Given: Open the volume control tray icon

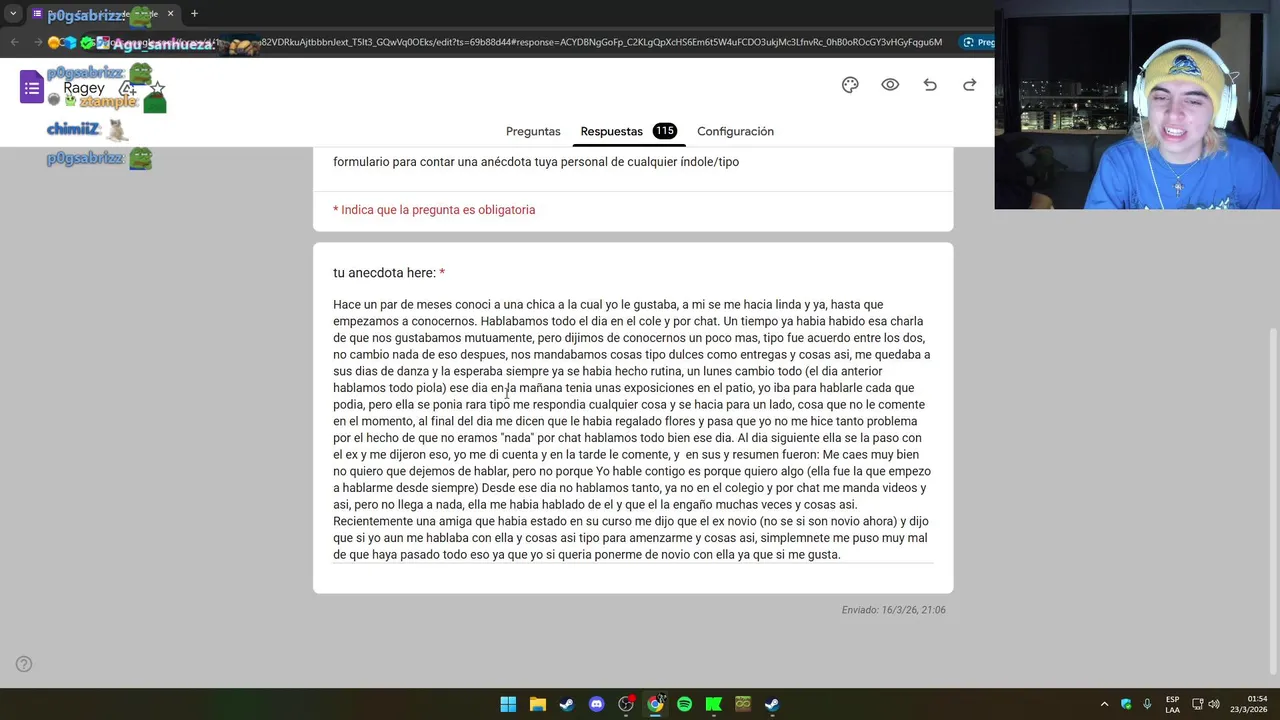Looking at the screenshot, I should click(x=1215, y=704).
